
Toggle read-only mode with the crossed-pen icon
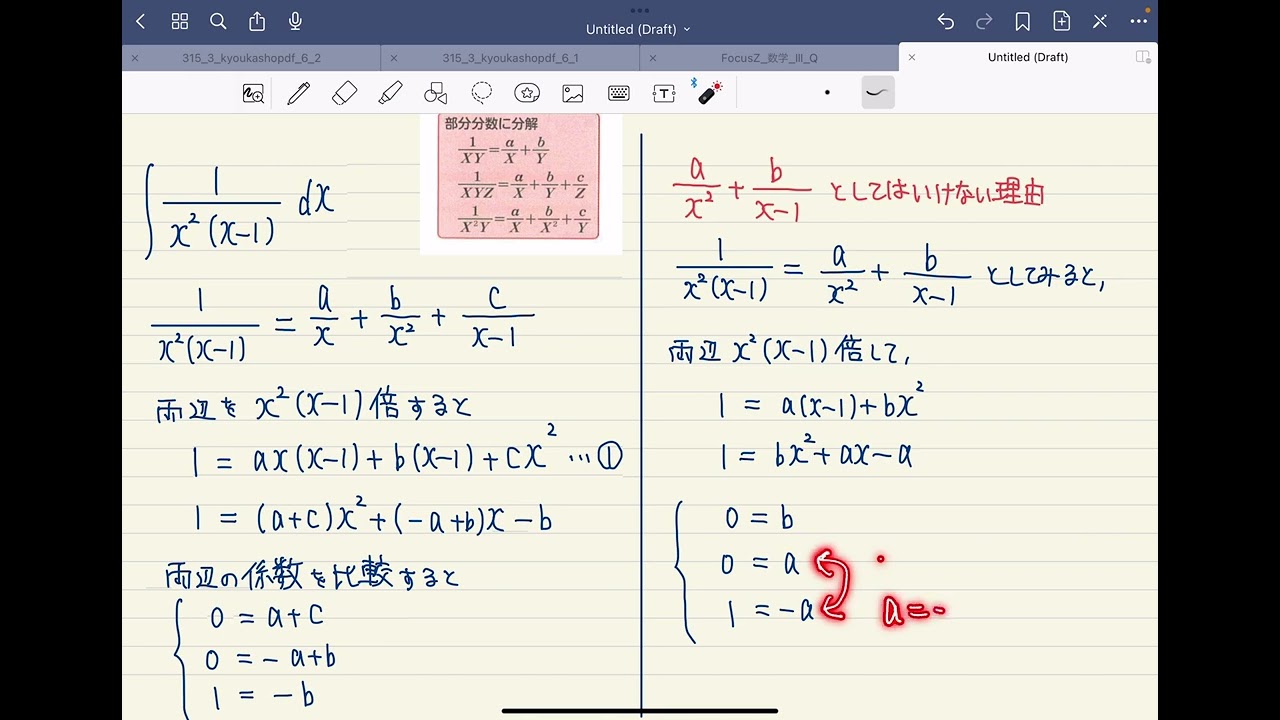coord(1100,21)
